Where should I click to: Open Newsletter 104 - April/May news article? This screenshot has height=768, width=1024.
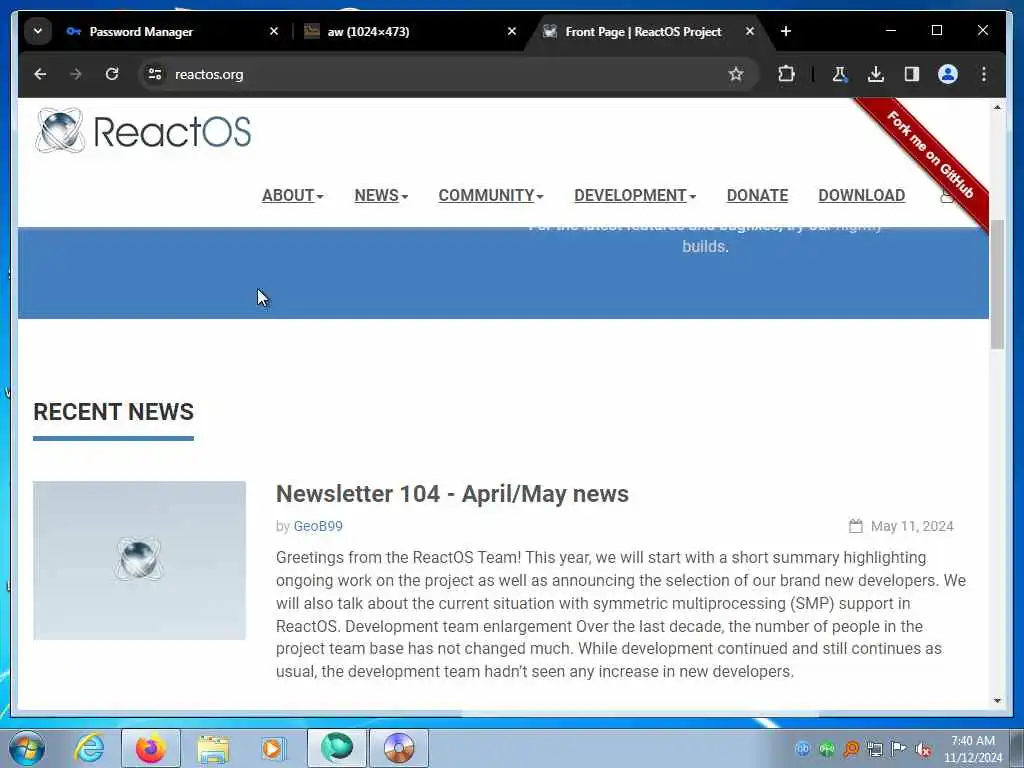coord(452,494)
